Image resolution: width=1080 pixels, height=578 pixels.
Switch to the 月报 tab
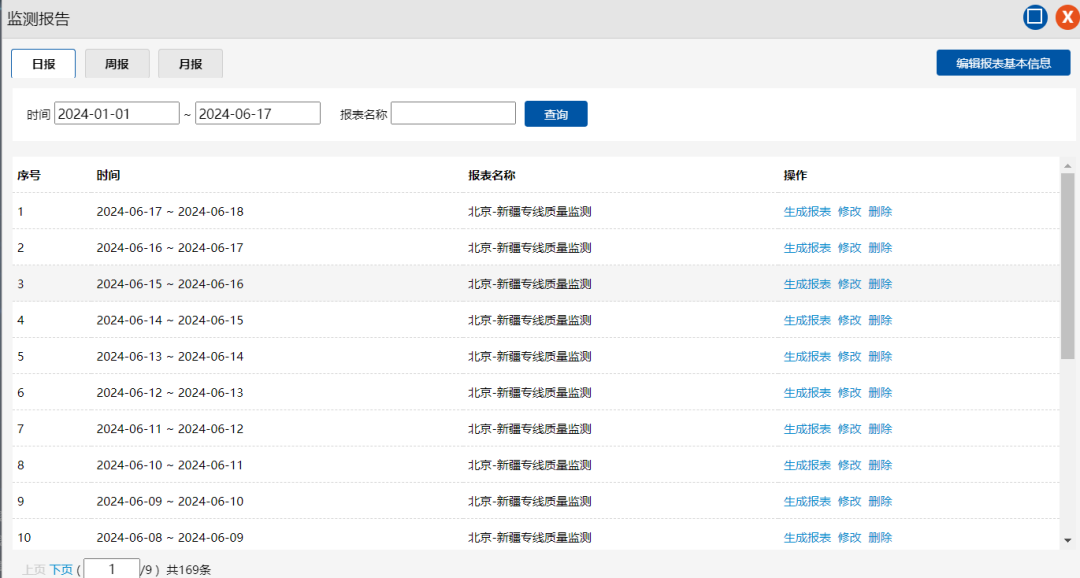click(x=190, y=64)
